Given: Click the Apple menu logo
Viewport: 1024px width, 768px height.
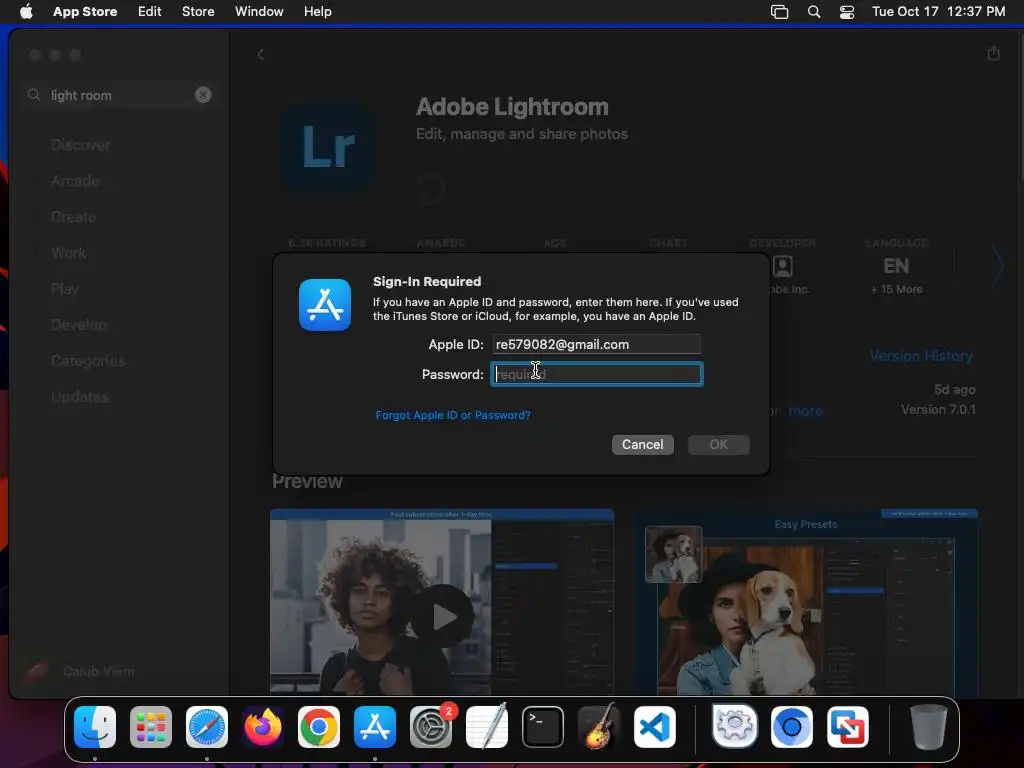Looking at the screenshot, I should pyautogui.click(x=26, y=11).
